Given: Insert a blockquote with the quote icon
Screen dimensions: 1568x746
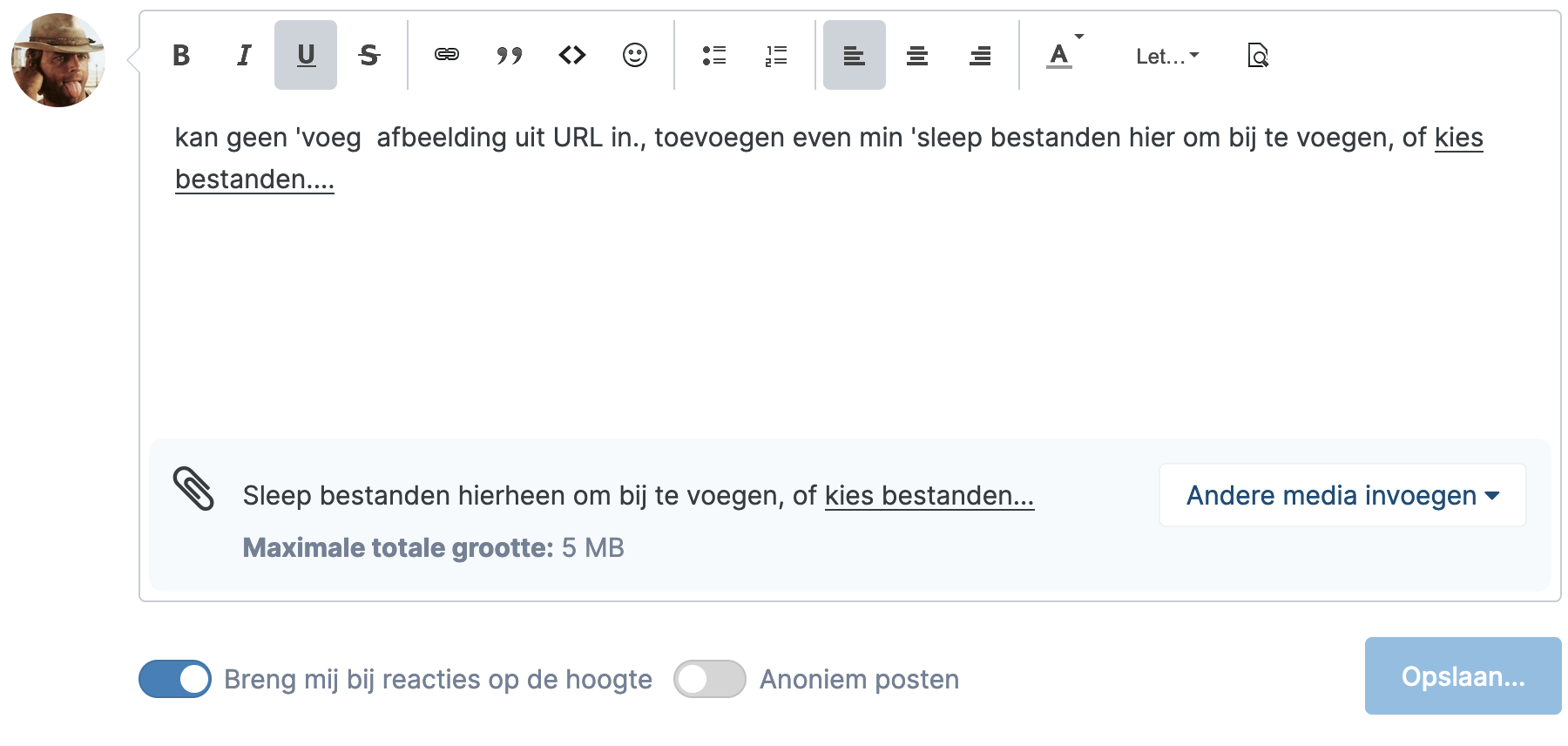Looking at the screenshot, I should [510, 55].
